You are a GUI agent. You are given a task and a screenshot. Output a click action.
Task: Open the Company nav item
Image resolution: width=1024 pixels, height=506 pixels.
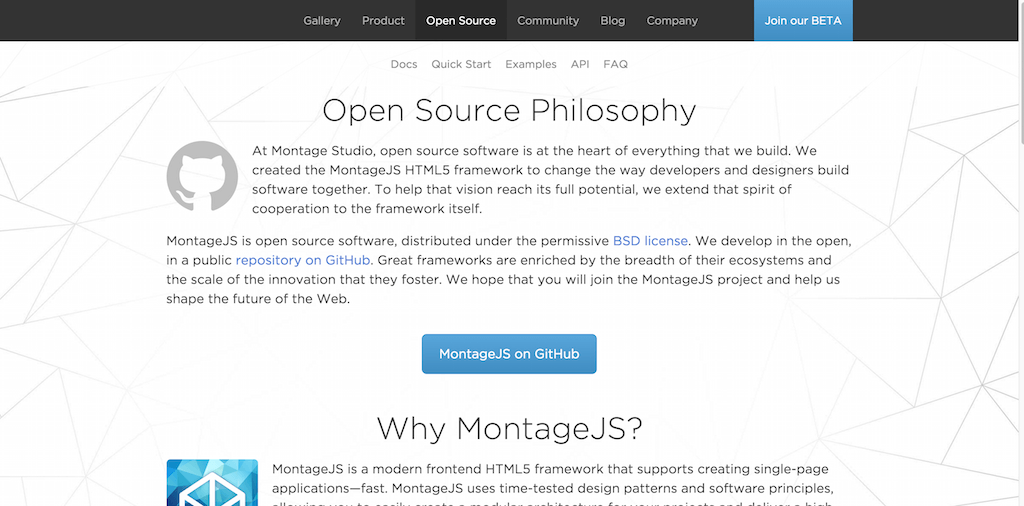(x=672, y=20)
